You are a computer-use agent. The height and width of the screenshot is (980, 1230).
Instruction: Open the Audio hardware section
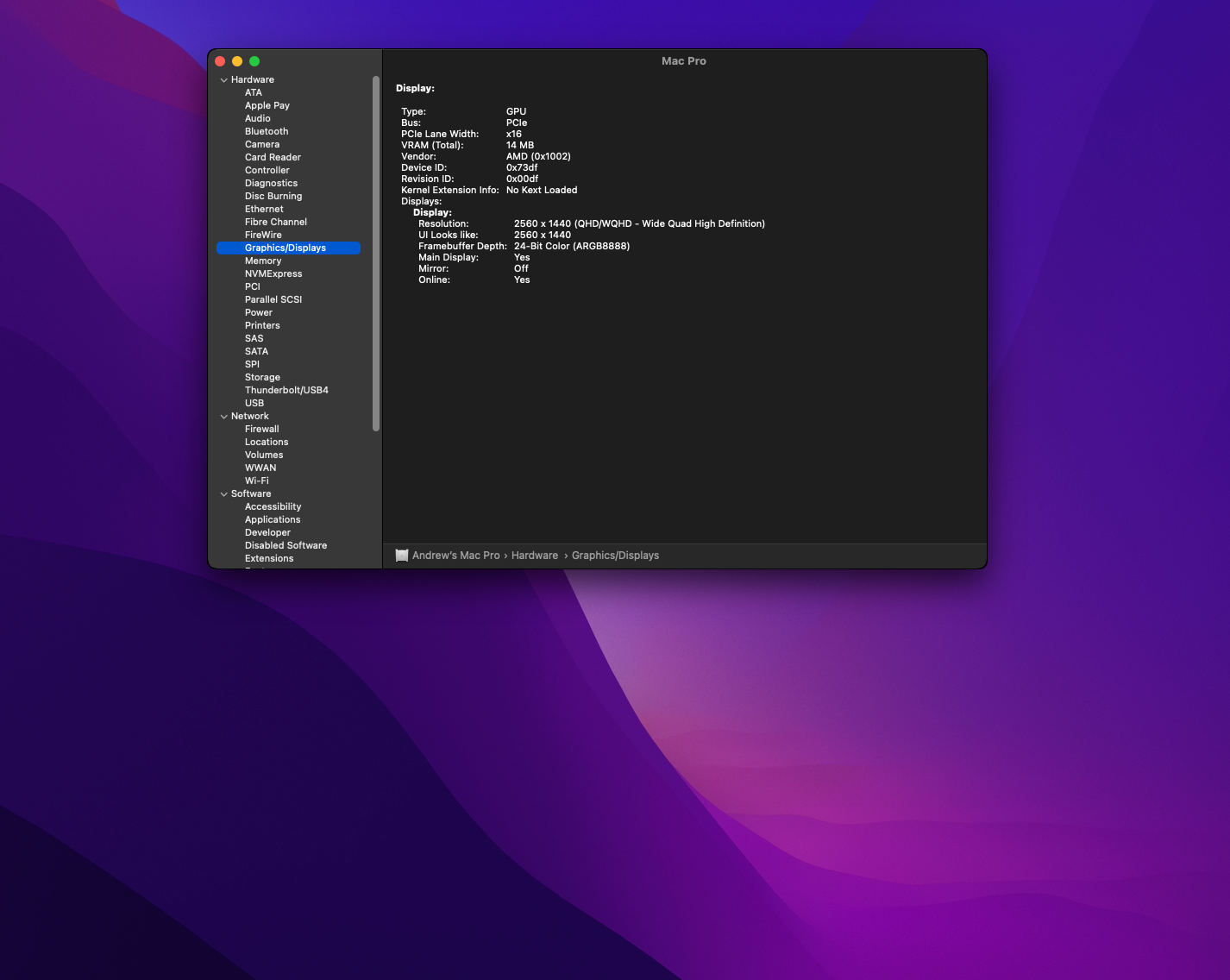258,119
